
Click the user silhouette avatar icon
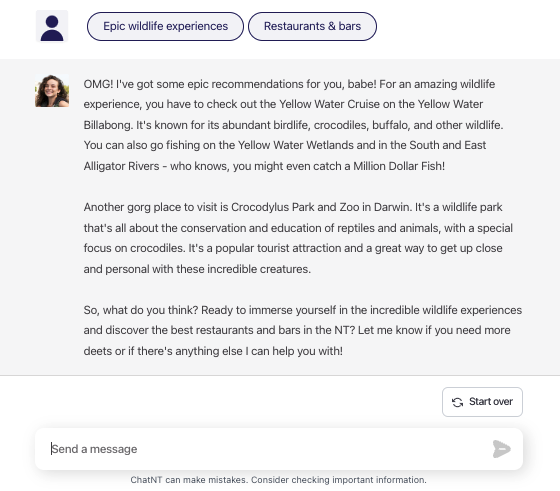(x=52, y=26)
